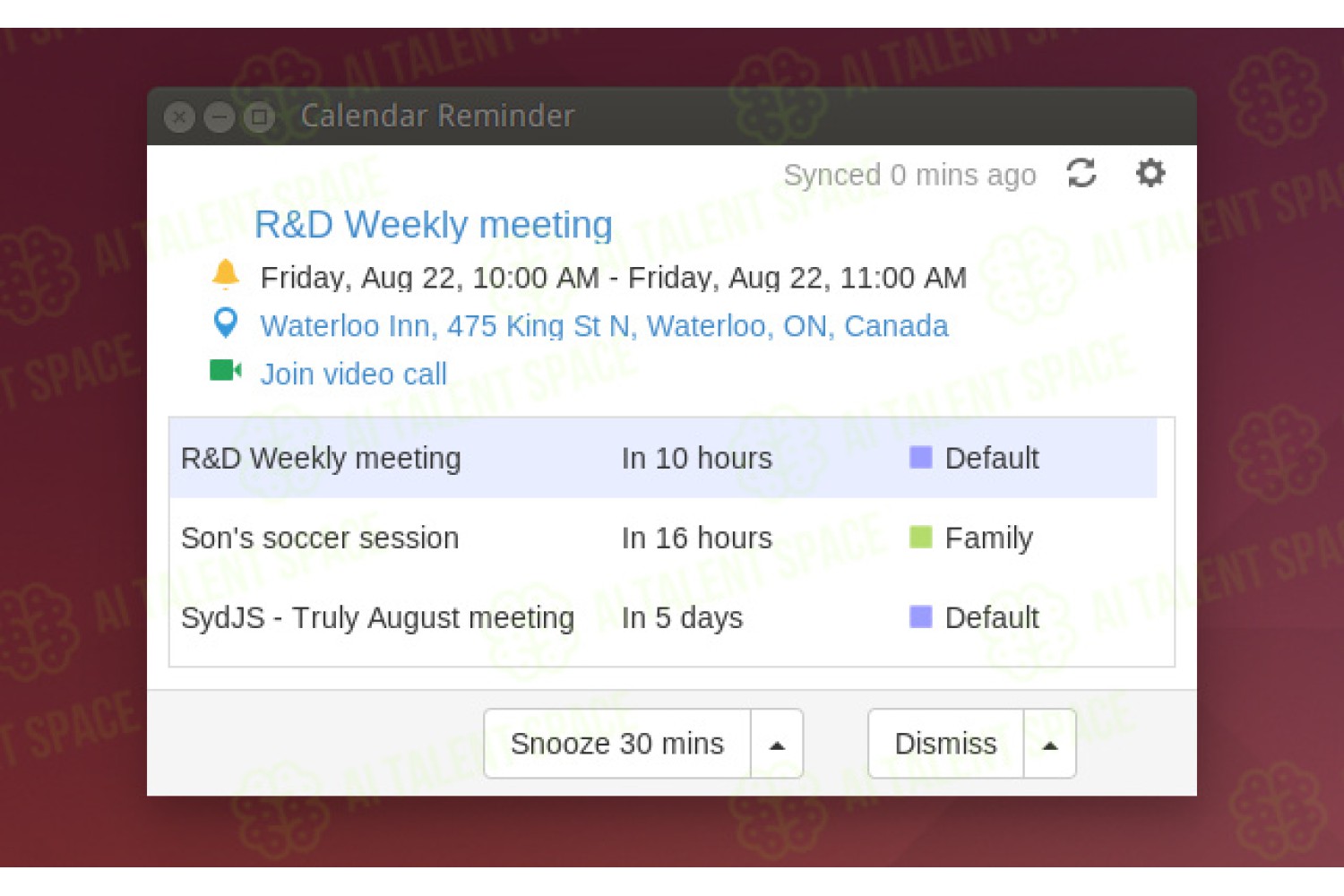The height and width of the screenshot is (896, 1344).
Task: Click the blue location pin icon
Action: 226,323
